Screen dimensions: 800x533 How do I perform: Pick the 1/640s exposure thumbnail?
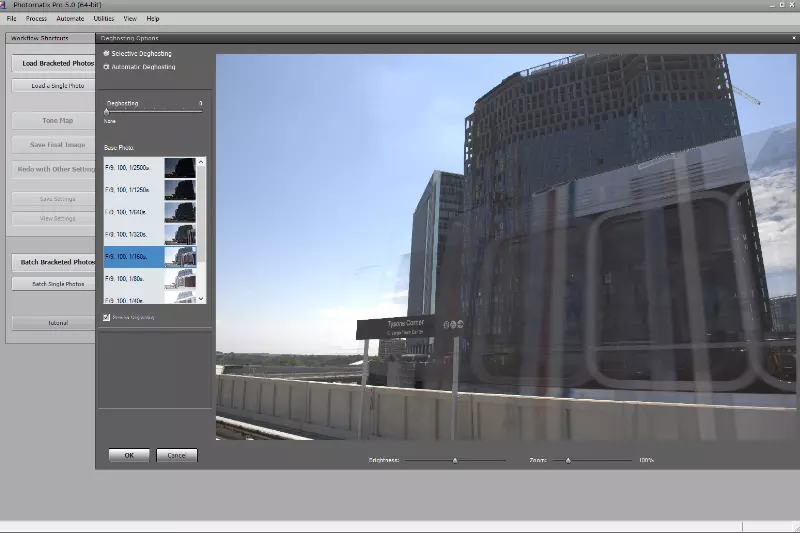tap(180, 212)
